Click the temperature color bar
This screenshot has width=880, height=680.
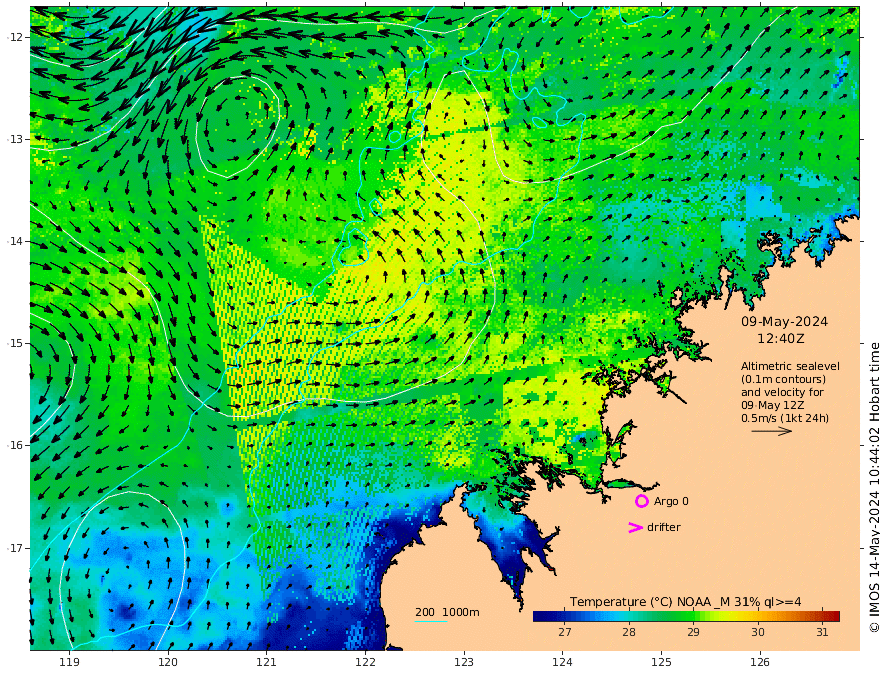[x=686, y=616]
